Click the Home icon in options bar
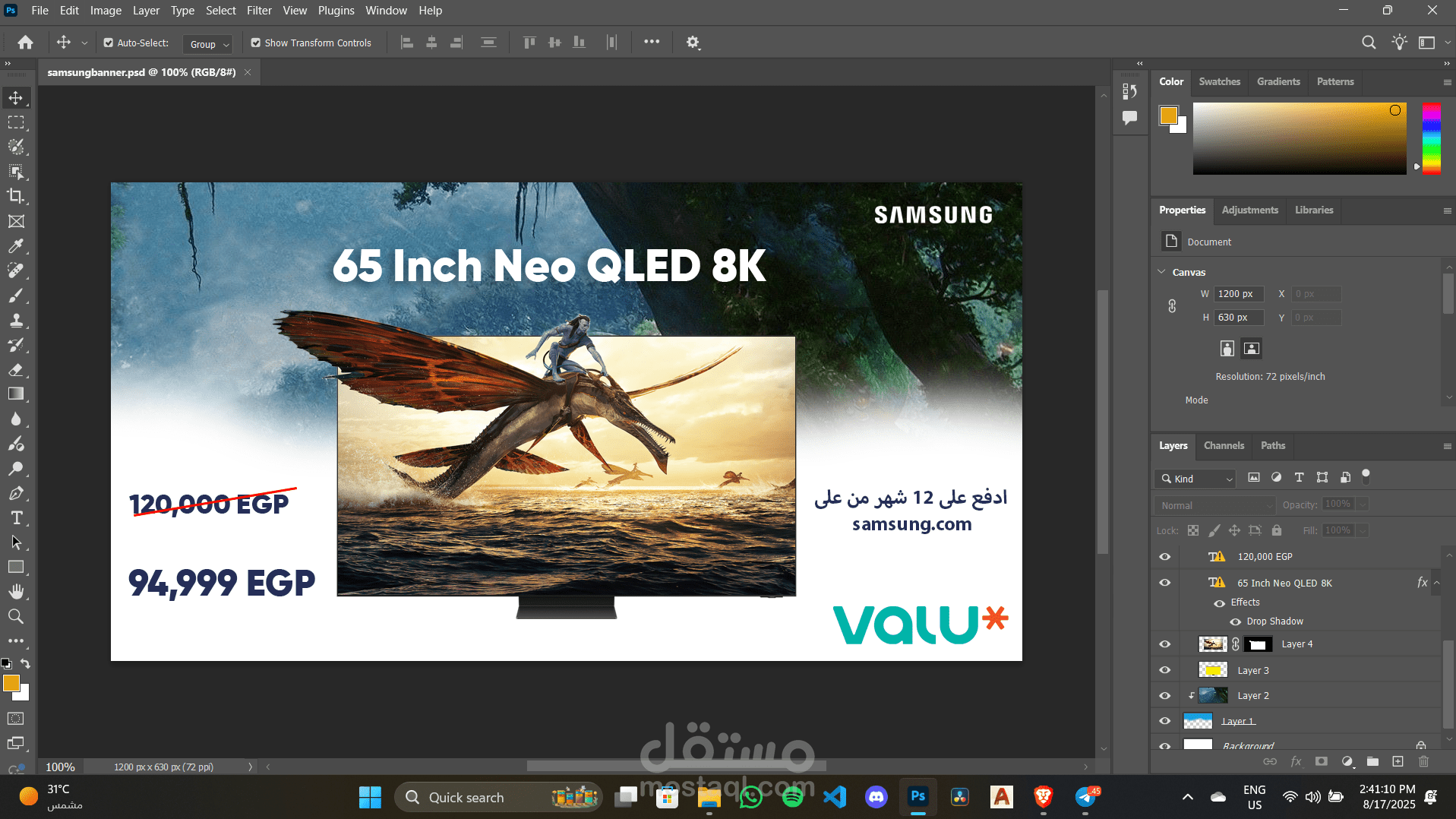Image resolution: width=1456 pixels, height=819 pixels. [x=25, y=43]
